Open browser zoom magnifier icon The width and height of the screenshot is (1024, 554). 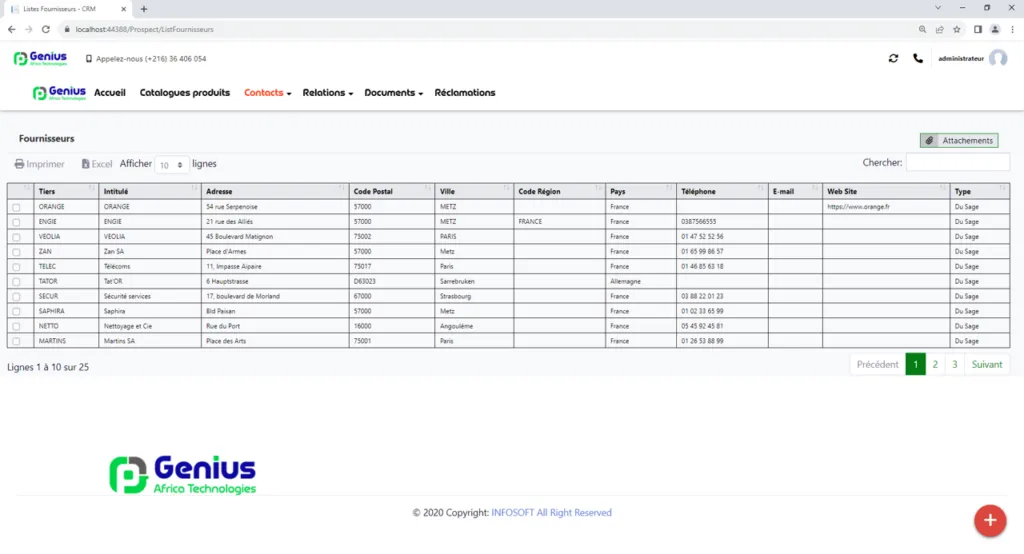click(x=922, y=29)
